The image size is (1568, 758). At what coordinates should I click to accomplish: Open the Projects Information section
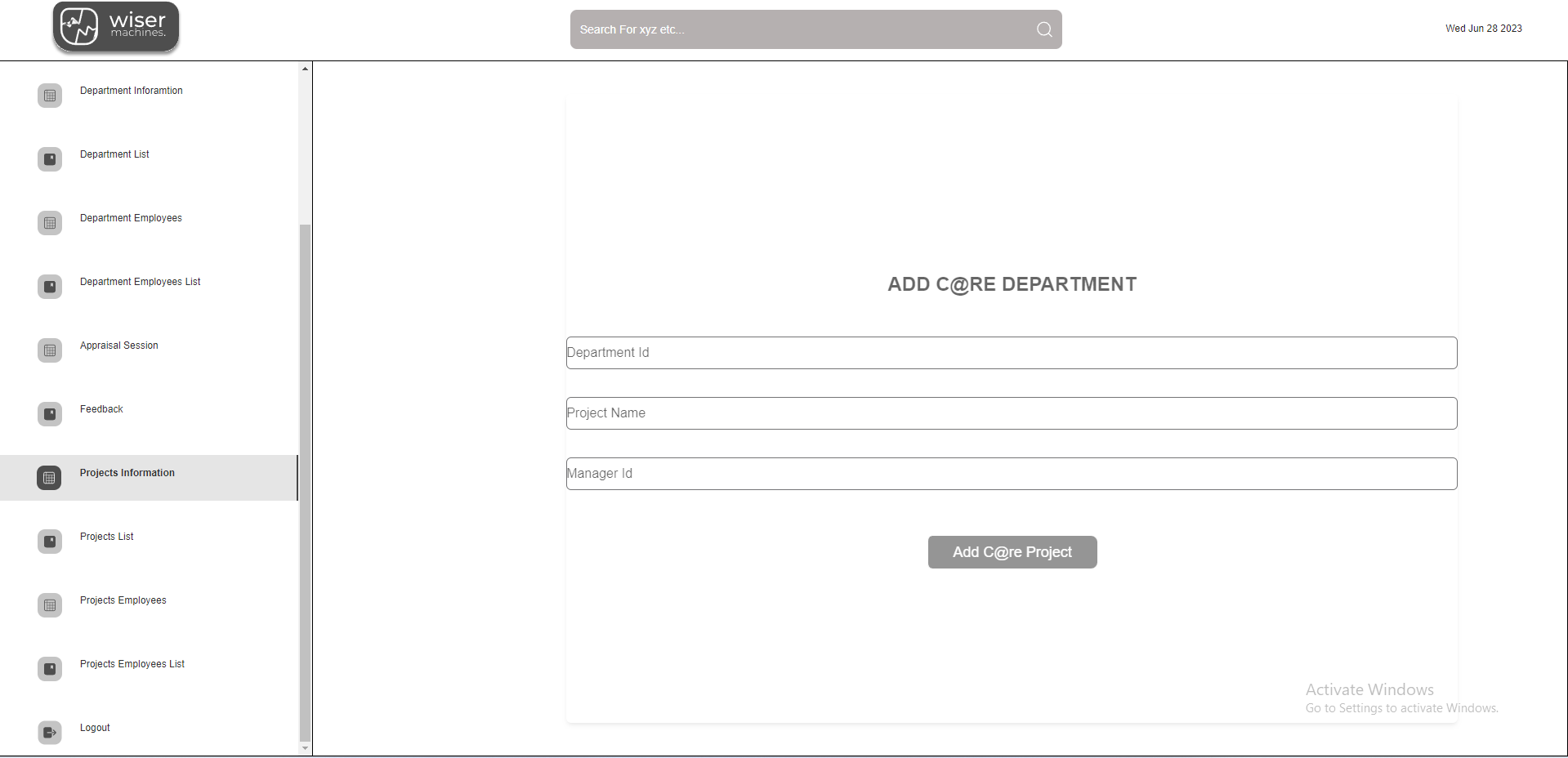tap(127, 473)
